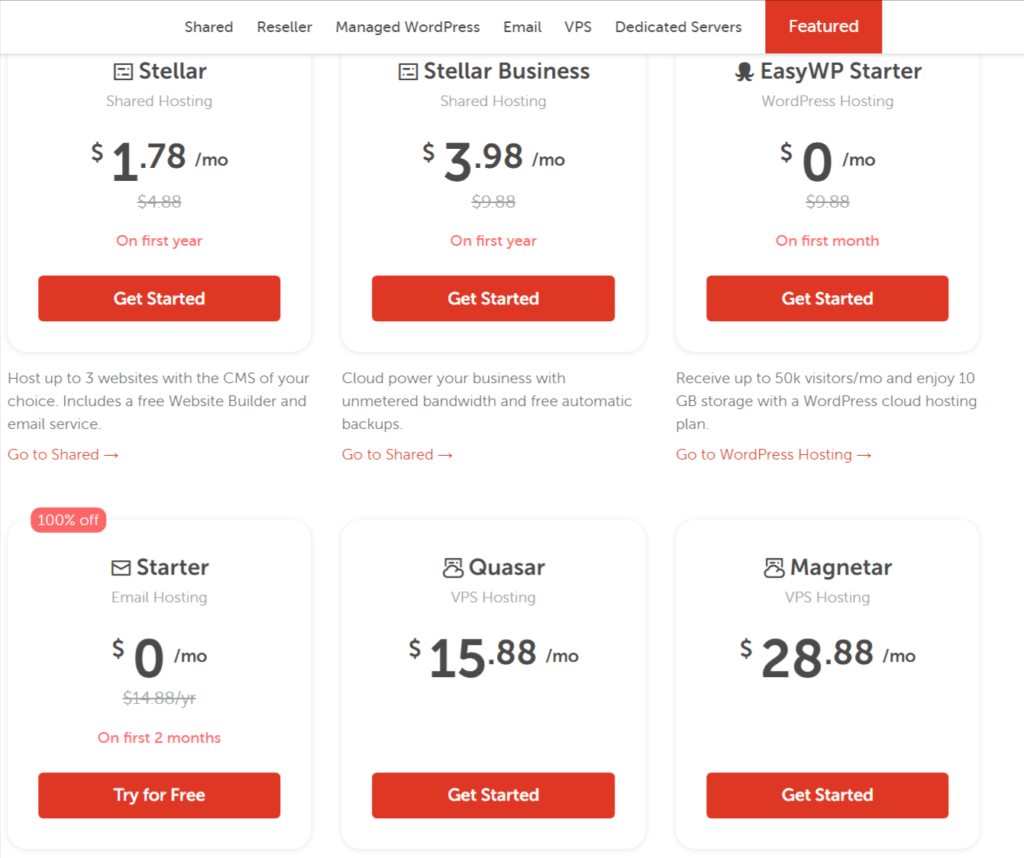Switch to the Featured tab
The height and width of the screenshot is (858, 1024).
click(x=823, y=27)
